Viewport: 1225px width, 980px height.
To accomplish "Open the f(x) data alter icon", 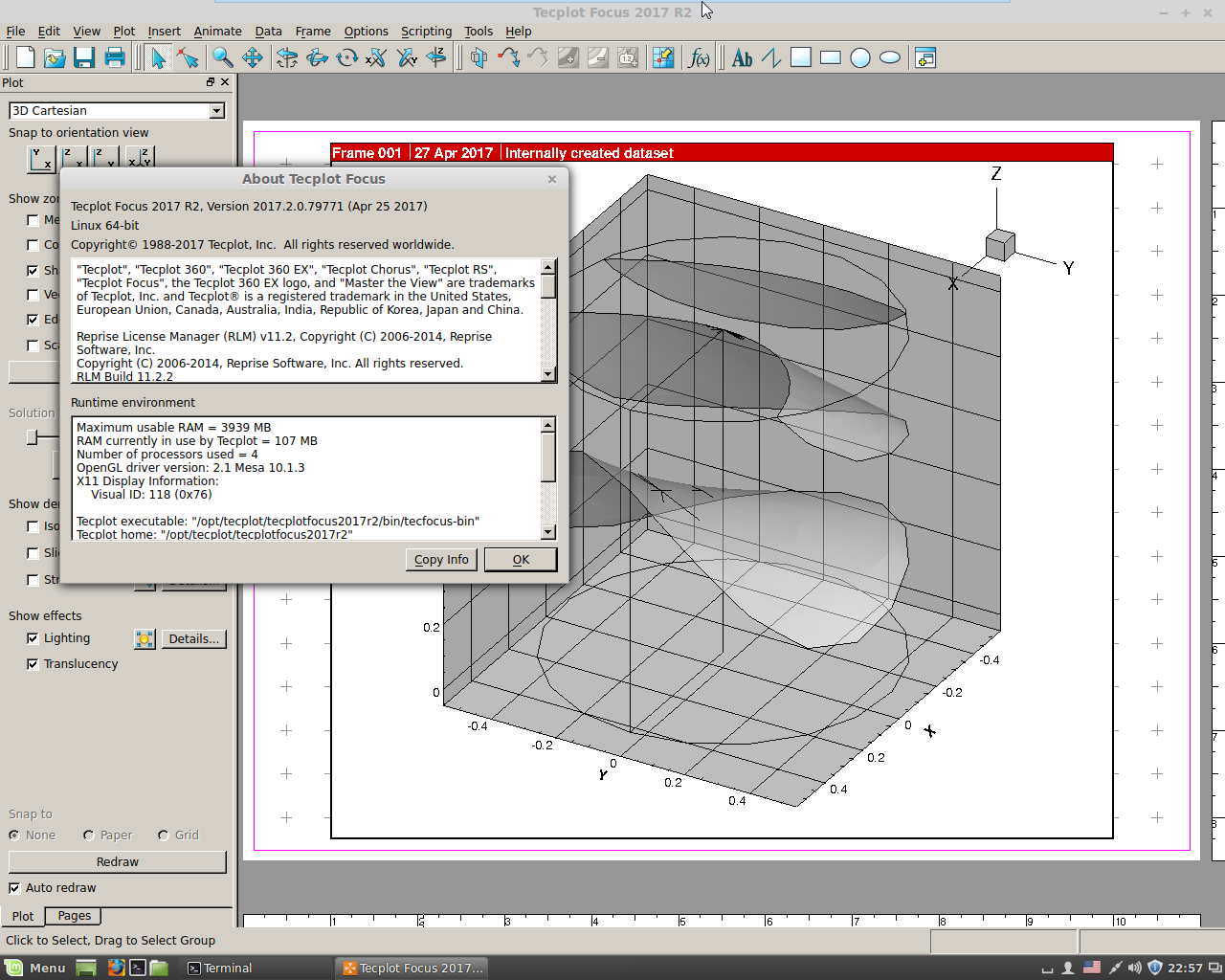I will (x=700, y=57).
